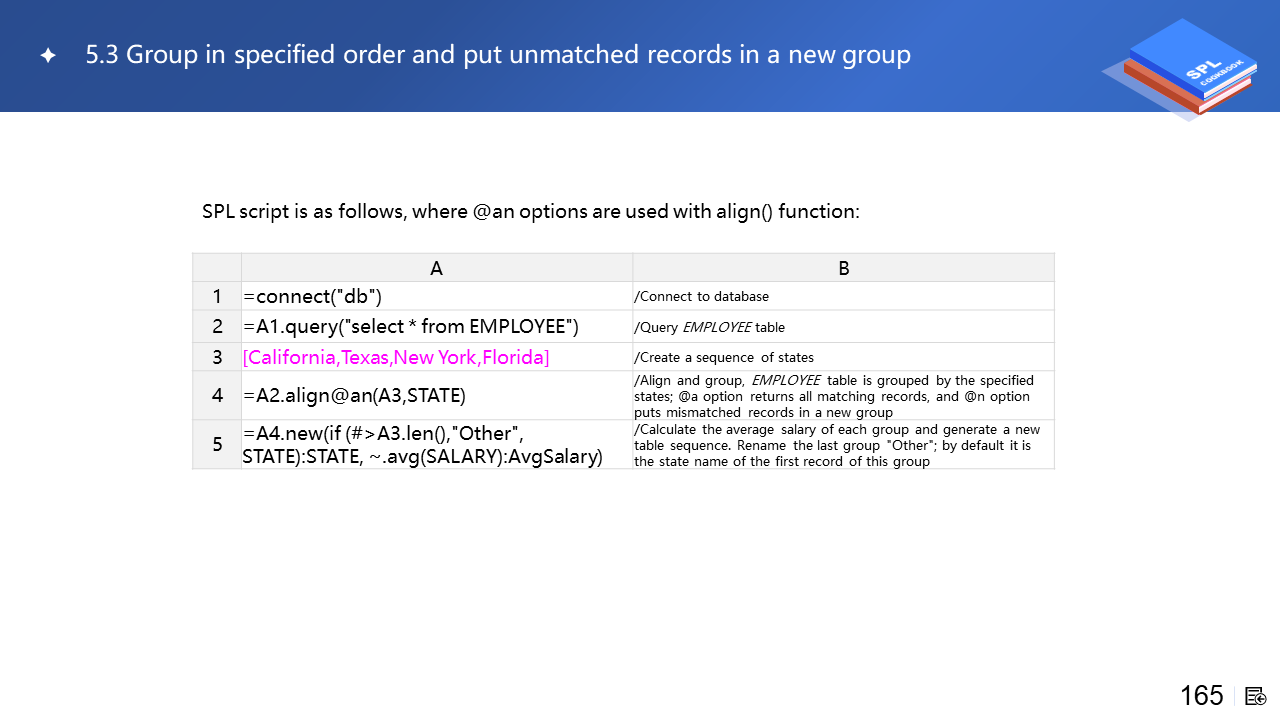Screen dimensions: 1280x720
Task: Select row header 1
Action: (217, 297)
